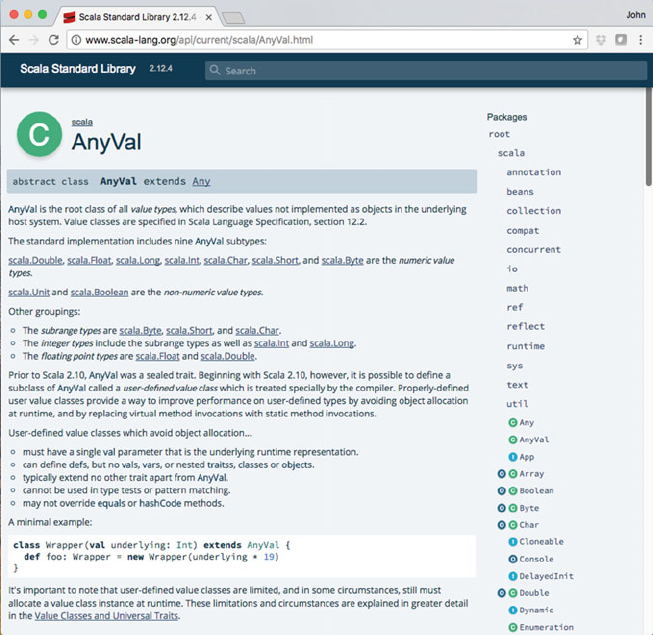Click the companion object icon for Byte

coord(502,508)
